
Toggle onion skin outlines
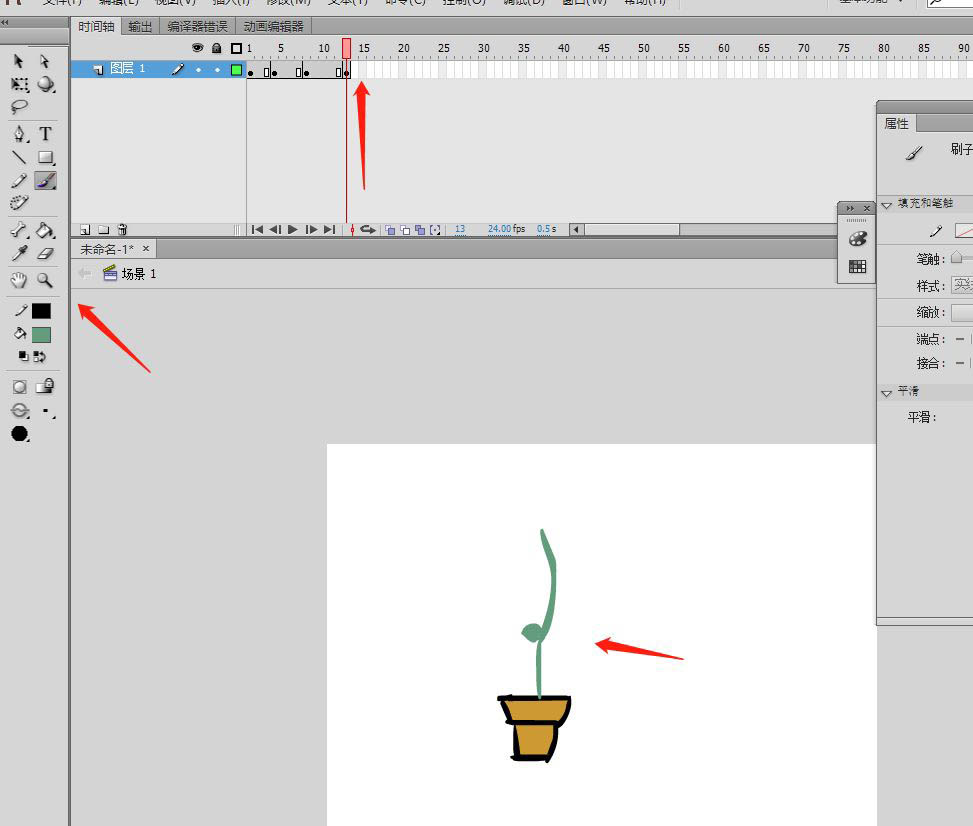(405, 230)
